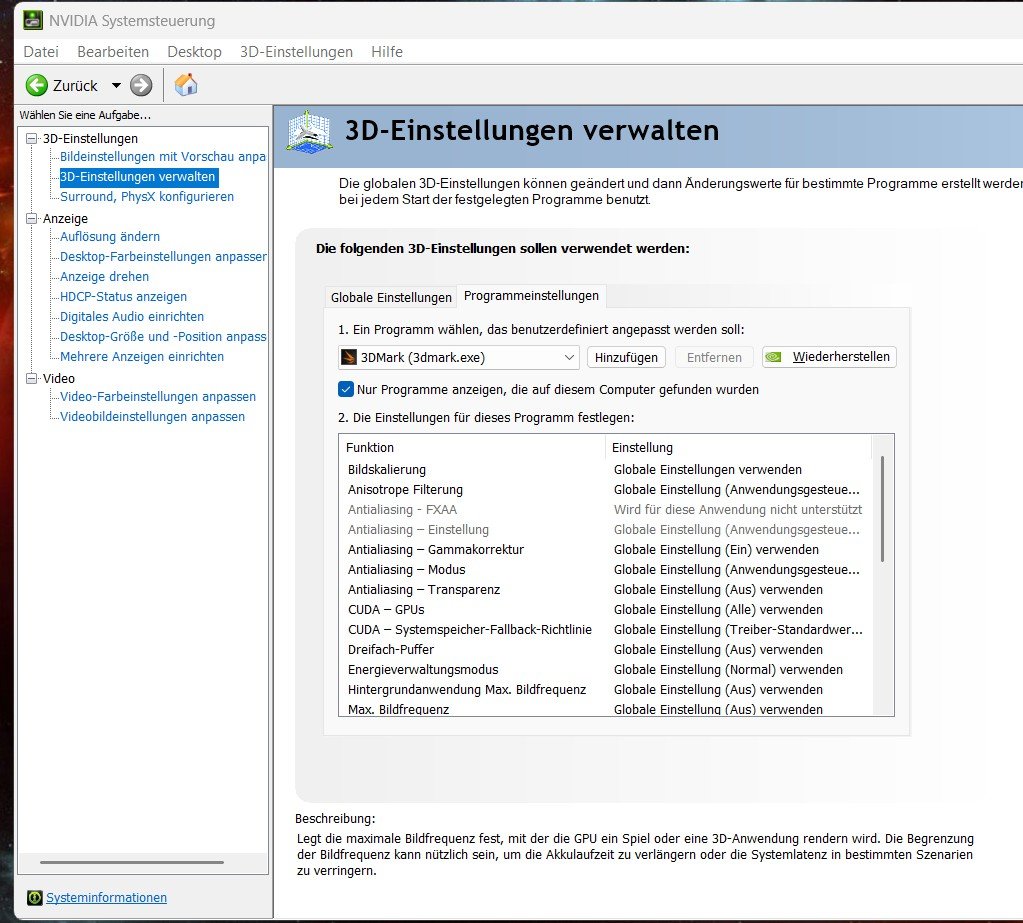This screenshot has height=923, width=1023.
Task: Click the NVIDIA Systemsteuerung title bar icon
Action: tap(33, 20)
